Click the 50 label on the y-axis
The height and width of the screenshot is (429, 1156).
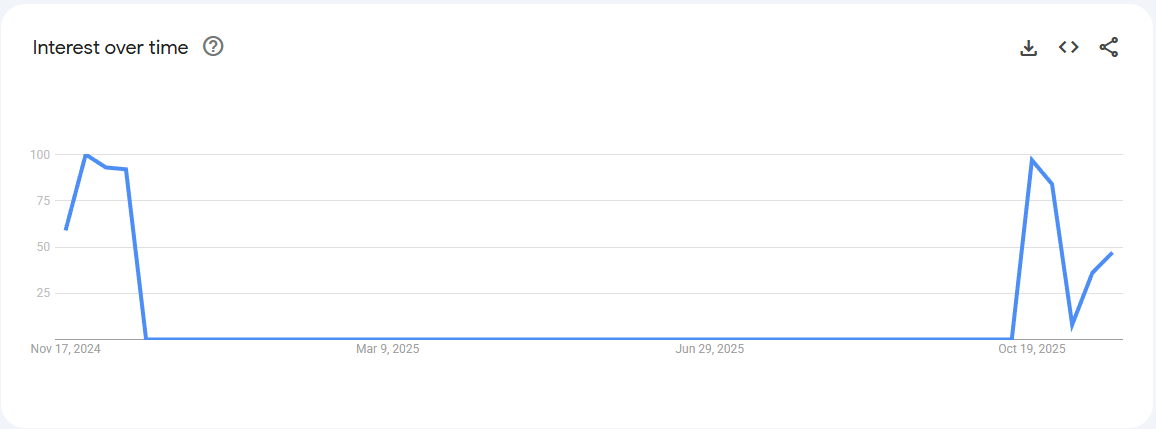[42, 247]
